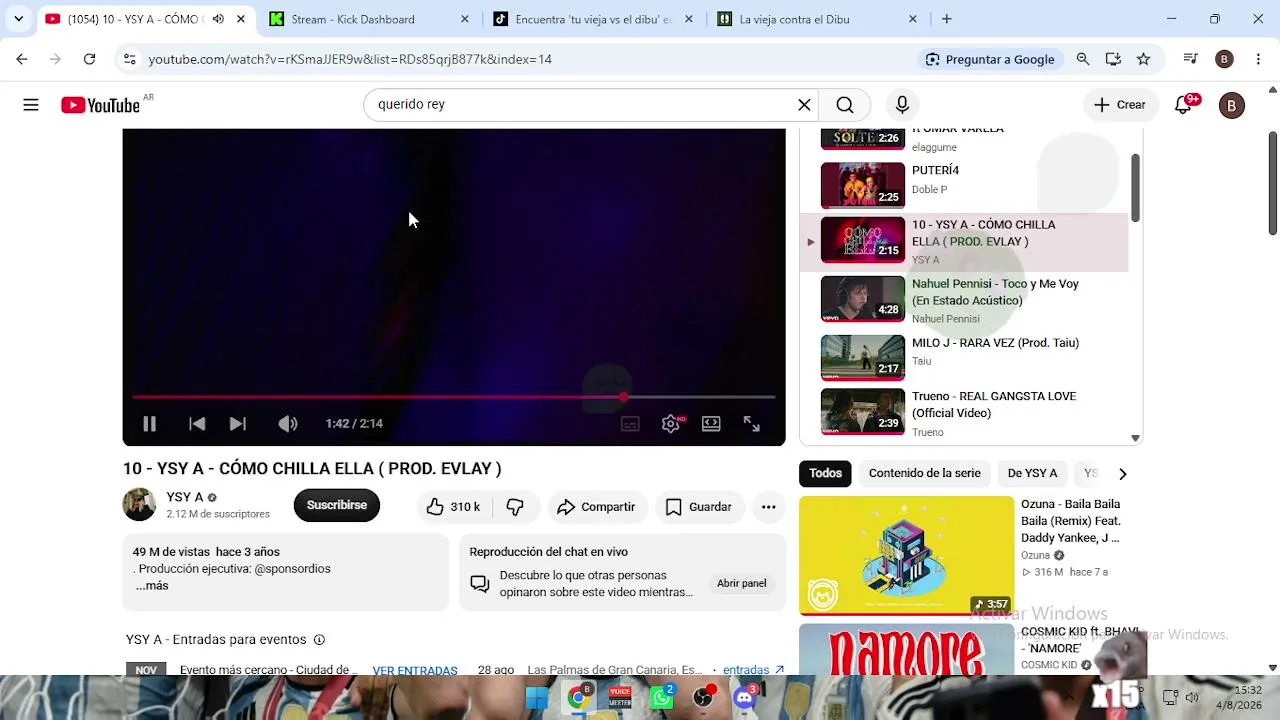The height and width of the screenshot is (720, 1280).
Task: Open OBS Studio from taskbar
Action: (x=704, y=698)
